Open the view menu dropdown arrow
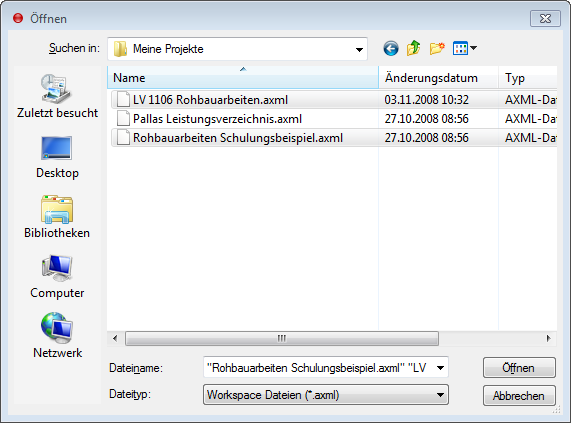571x423 pixels. tap(473, 48)
